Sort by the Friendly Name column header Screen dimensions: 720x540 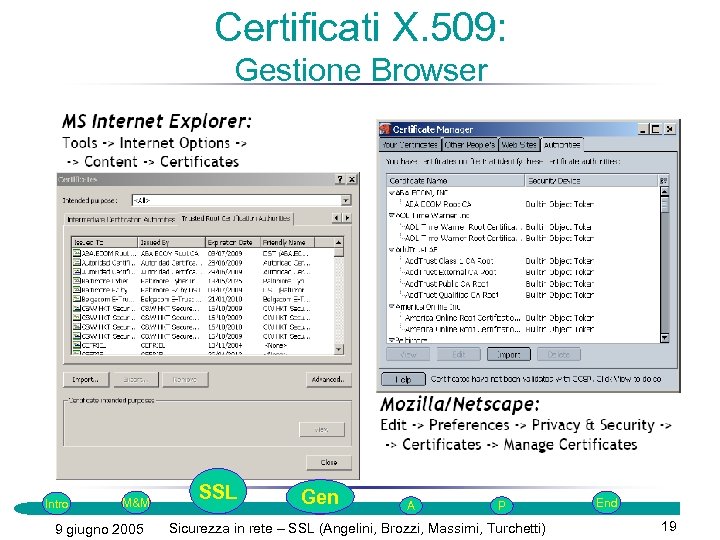click(x=287, y=242)
